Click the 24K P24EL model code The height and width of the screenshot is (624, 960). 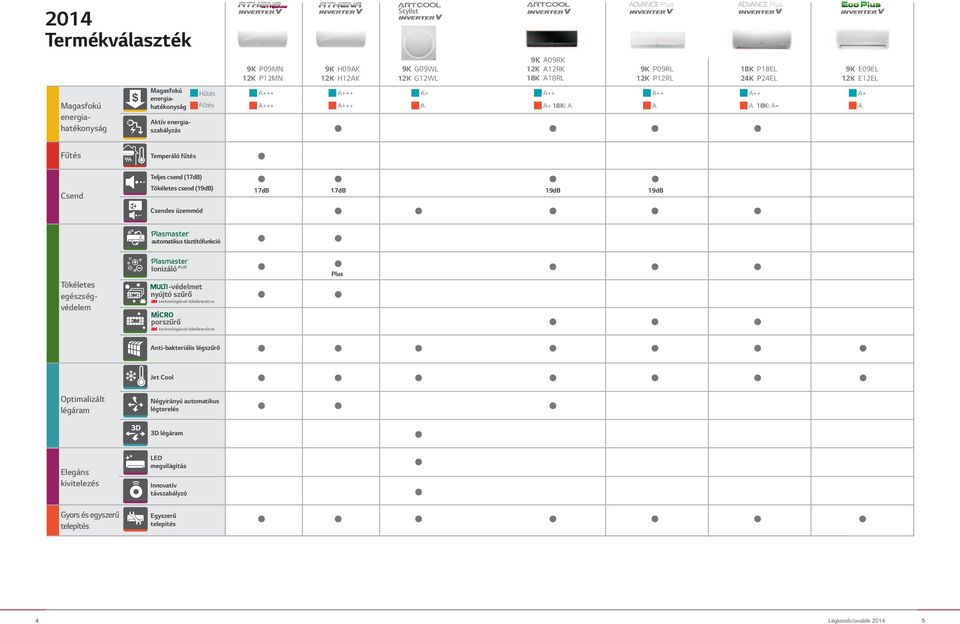tap(759, 78)
